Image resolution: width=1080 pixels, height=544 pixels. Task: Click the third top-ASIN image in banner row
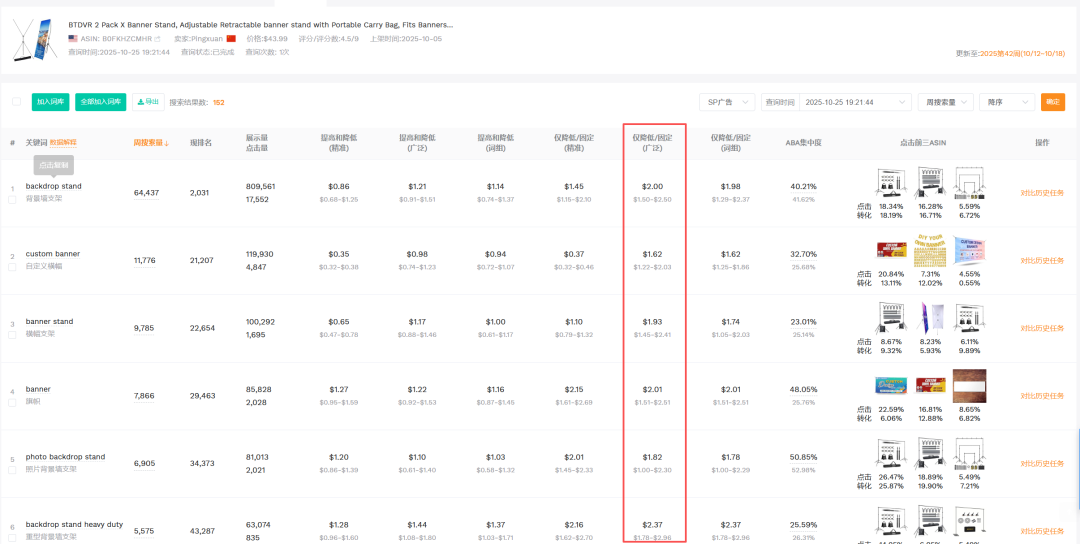(x=968, y=384)
